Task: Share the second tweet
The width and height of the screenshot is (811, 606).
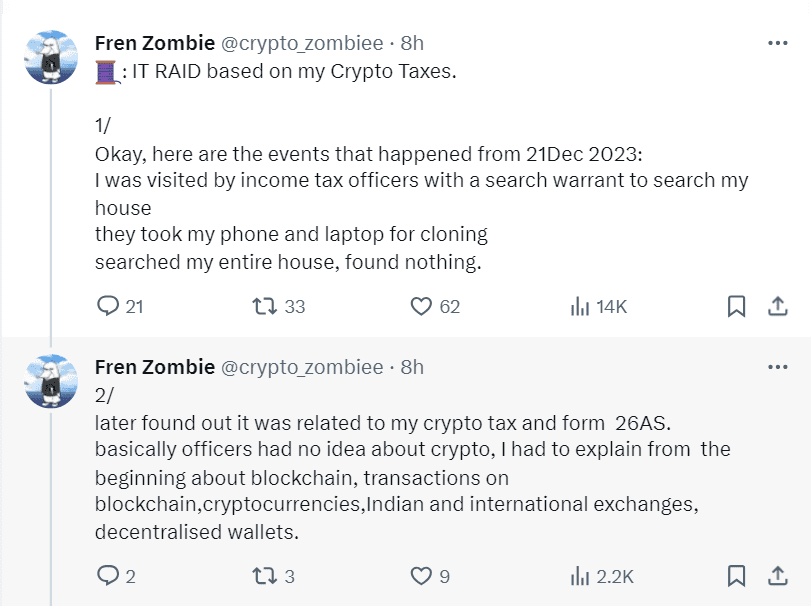Action: click(777, 577)
